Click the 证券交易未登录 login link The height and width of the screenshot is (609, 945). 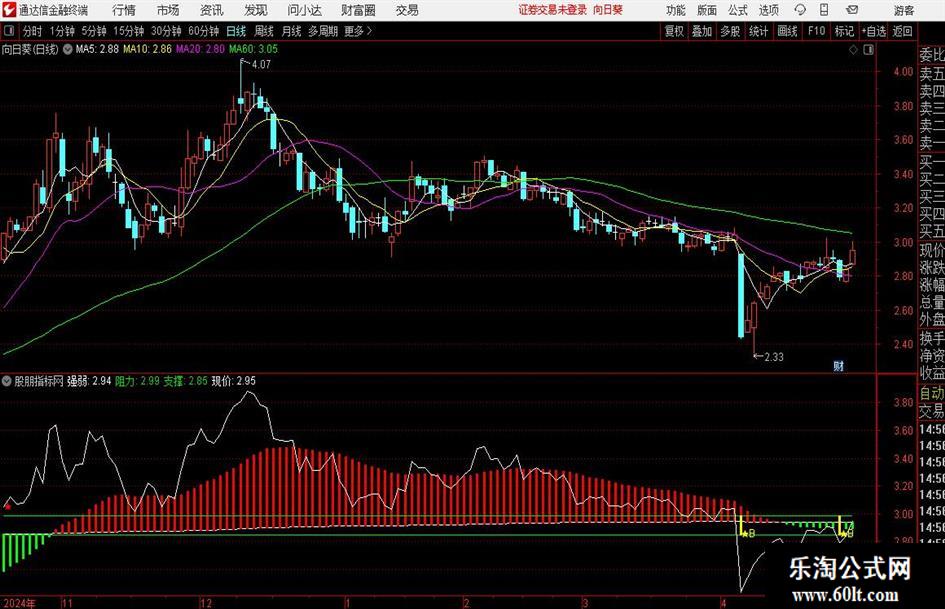[553, 10]
